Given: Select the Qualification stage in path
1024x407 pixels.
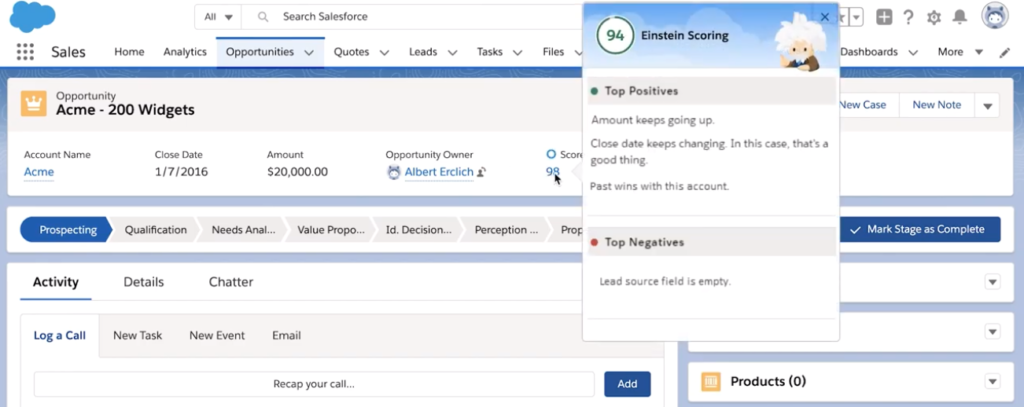Looking at the screenshot, I should click(x=155, y=229).
